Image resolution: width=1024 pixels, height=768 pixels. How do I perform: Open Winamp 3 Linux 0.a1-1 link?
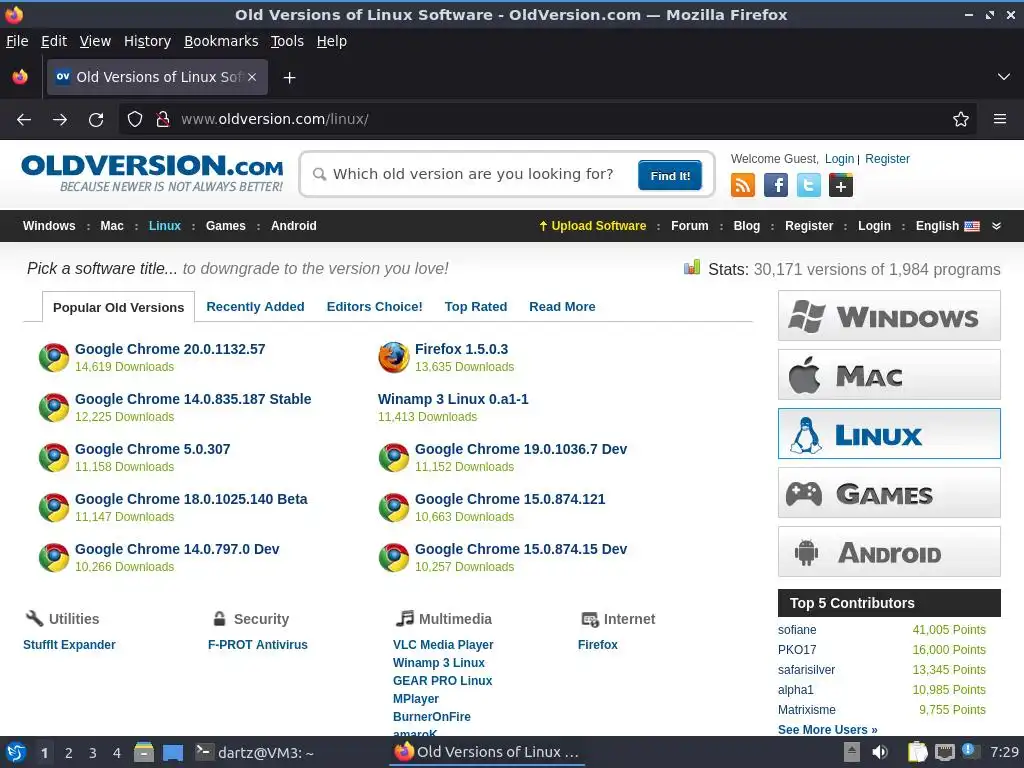(453, 399)
